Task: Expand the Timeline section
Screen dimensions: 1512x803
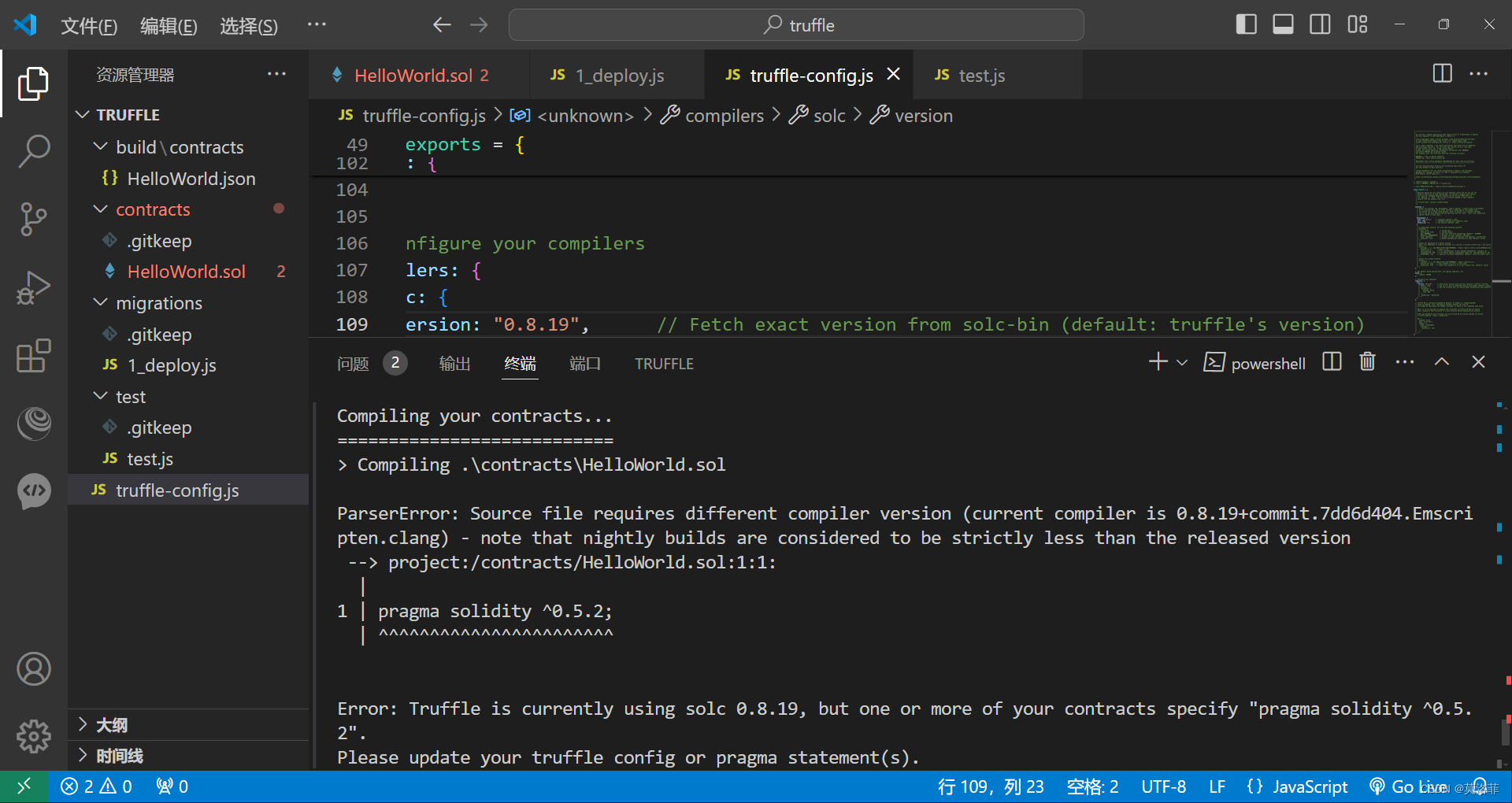Action: coord(188,756)
